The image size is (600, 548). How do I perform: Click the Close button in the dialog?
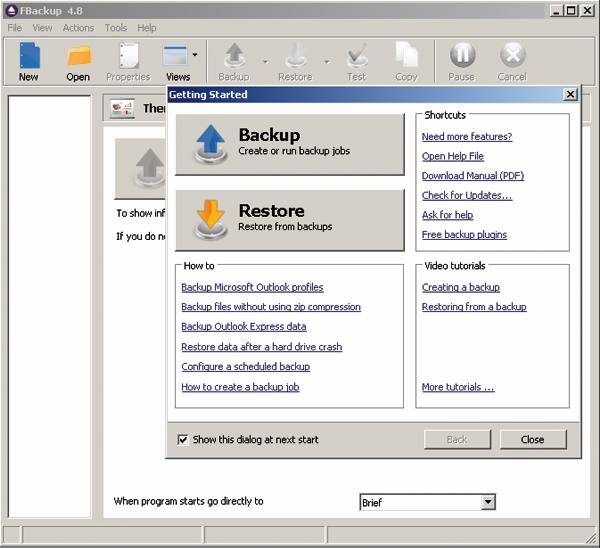coord(533,439)
